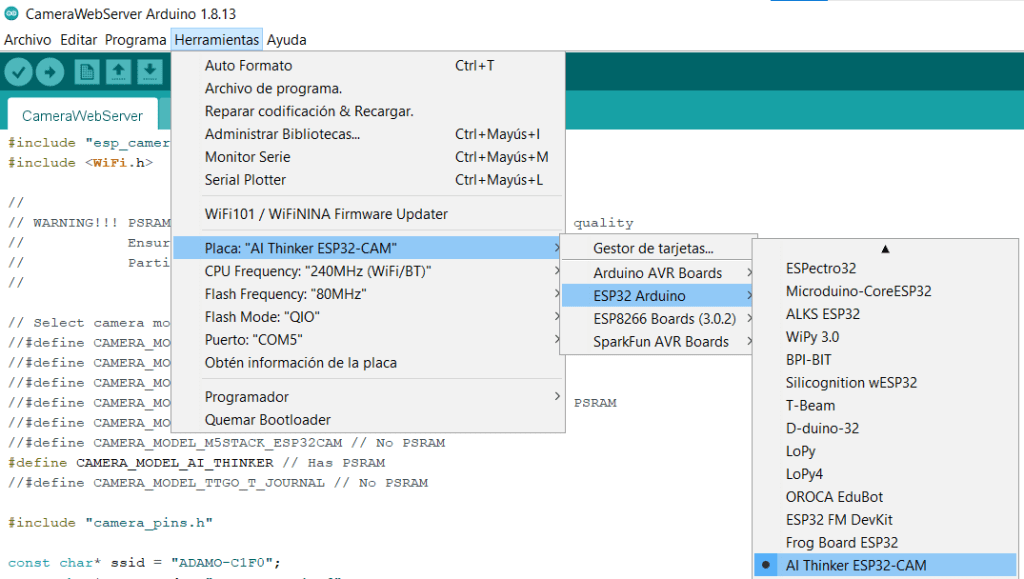Click the Save sketch down-arrow icon

coord(149,72)
